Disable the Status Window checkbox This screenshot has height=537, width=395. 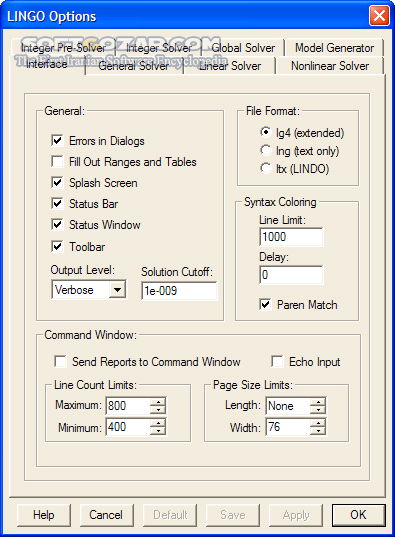pyautogui.click(x=57, y=225)
